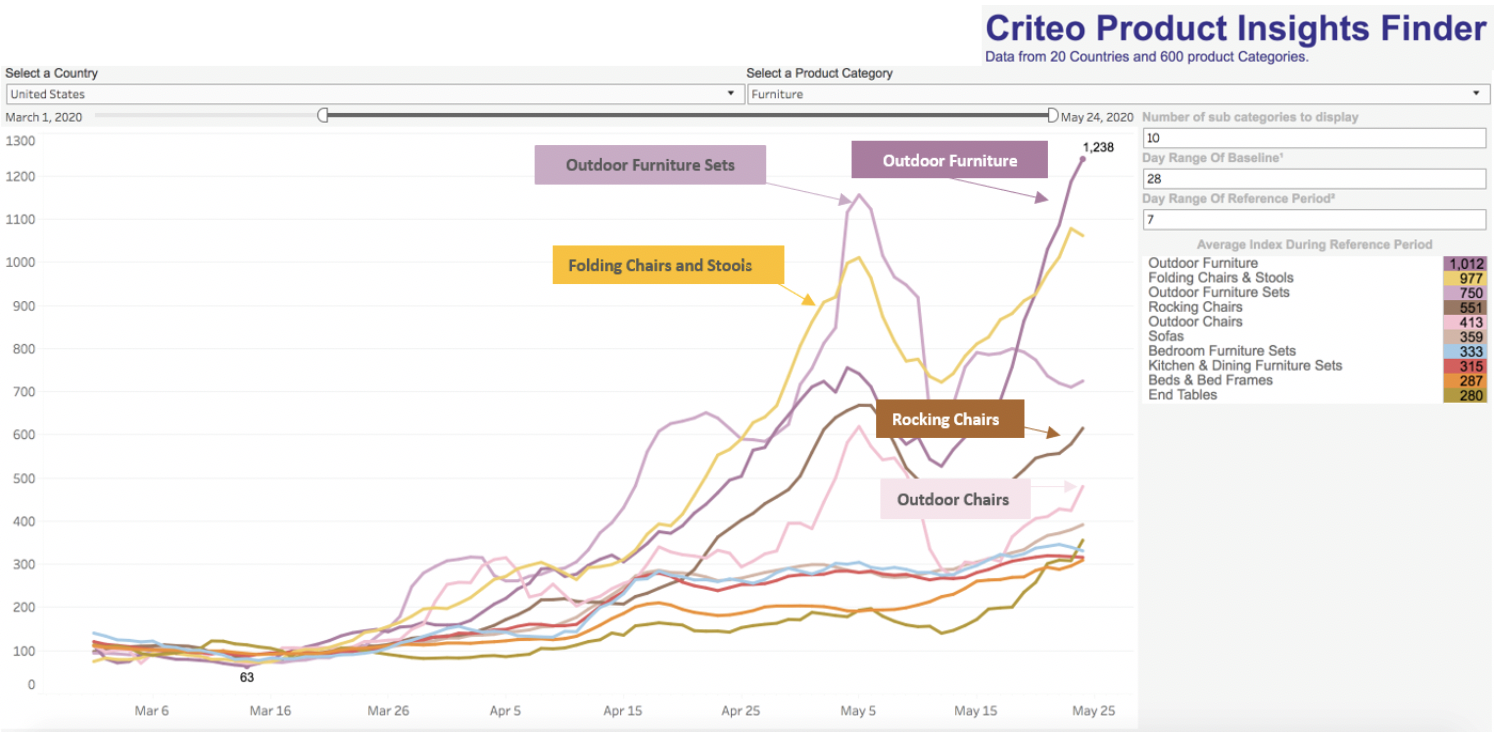
Task: Click the 1,238 data point label
Action: pyautogui.click(x=1098, y=147)
